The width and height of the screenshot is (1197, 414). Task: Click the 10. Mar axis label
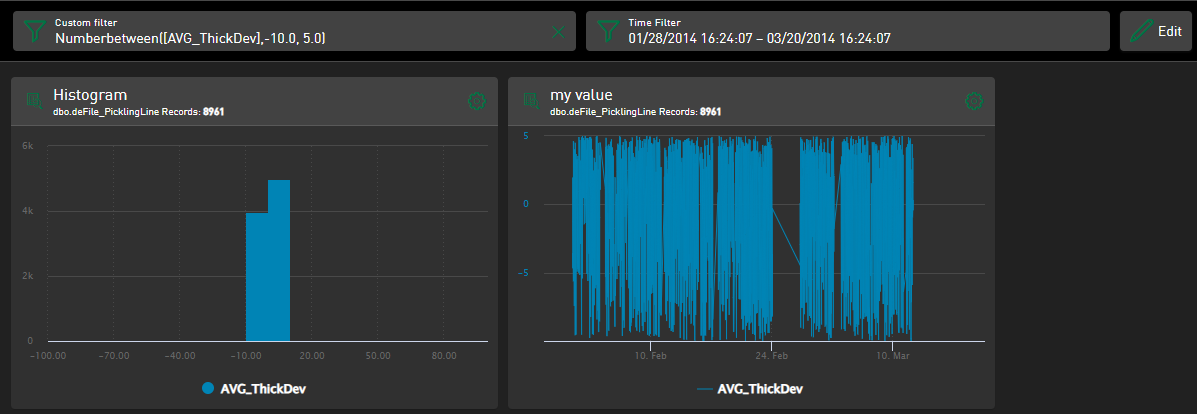click(x=893, y=356)
